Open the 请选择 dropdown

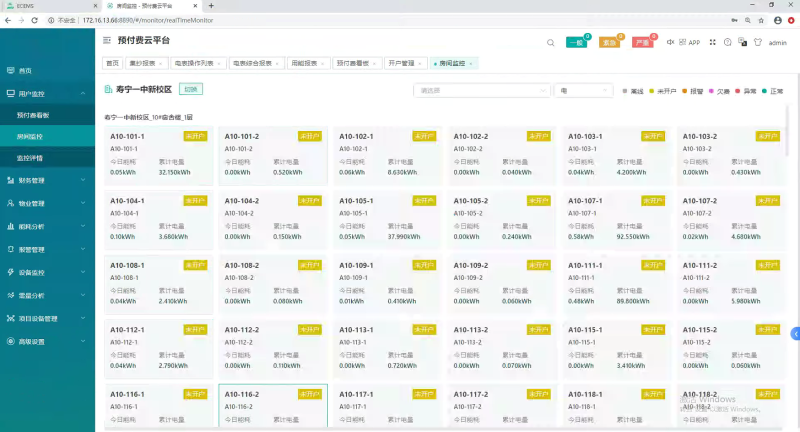click(481, 90)
